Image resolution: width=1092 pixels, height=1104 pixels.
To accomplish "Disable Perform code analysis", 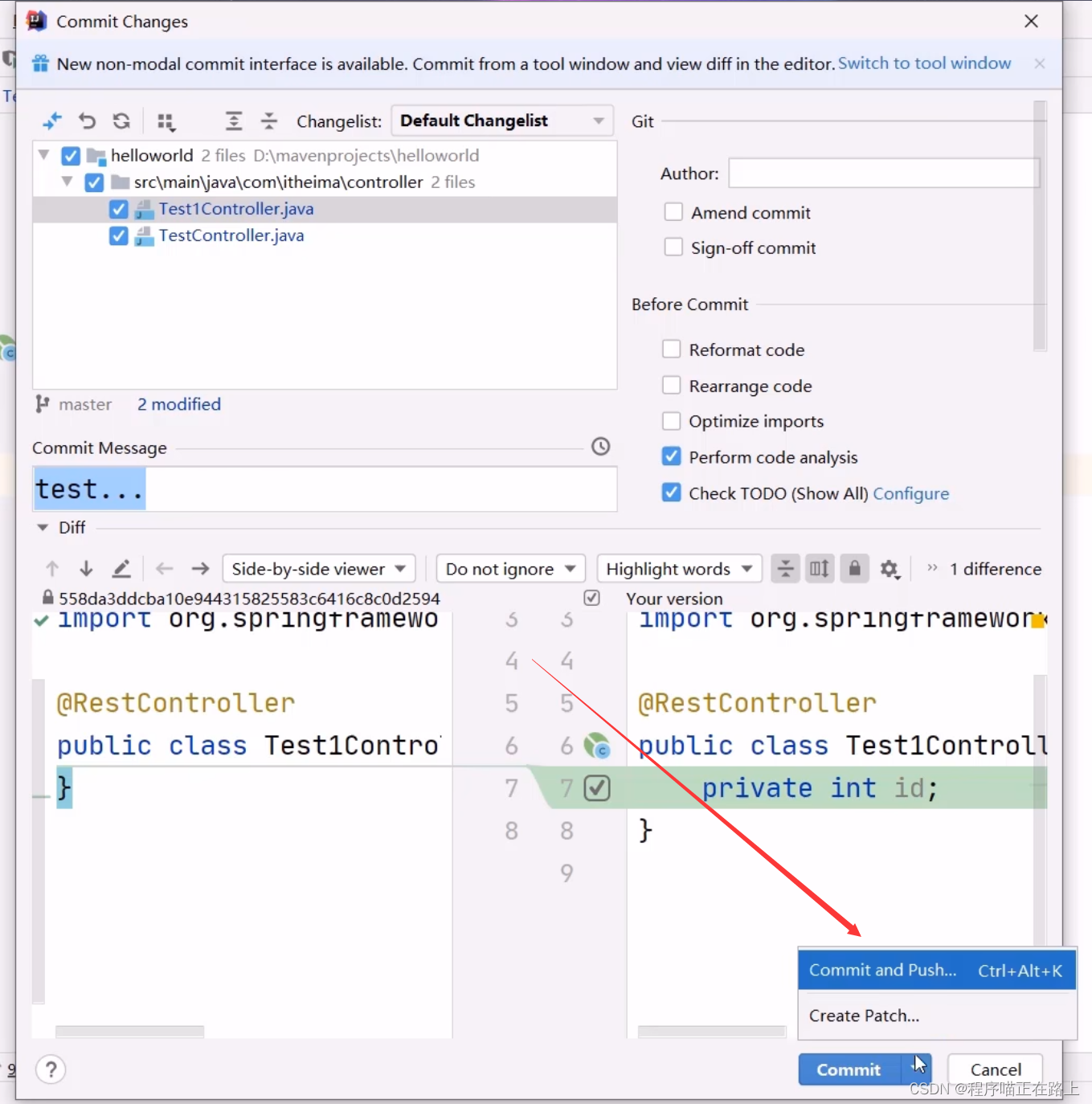I will [671, 456].
